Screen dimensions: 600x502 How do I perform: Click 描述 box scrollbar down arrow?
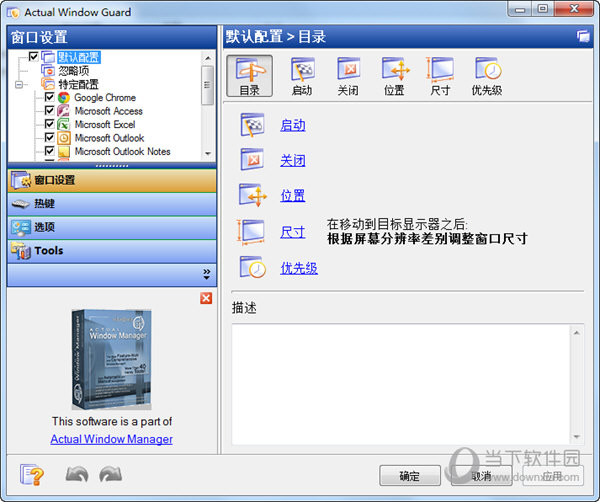tap(577, 437)
